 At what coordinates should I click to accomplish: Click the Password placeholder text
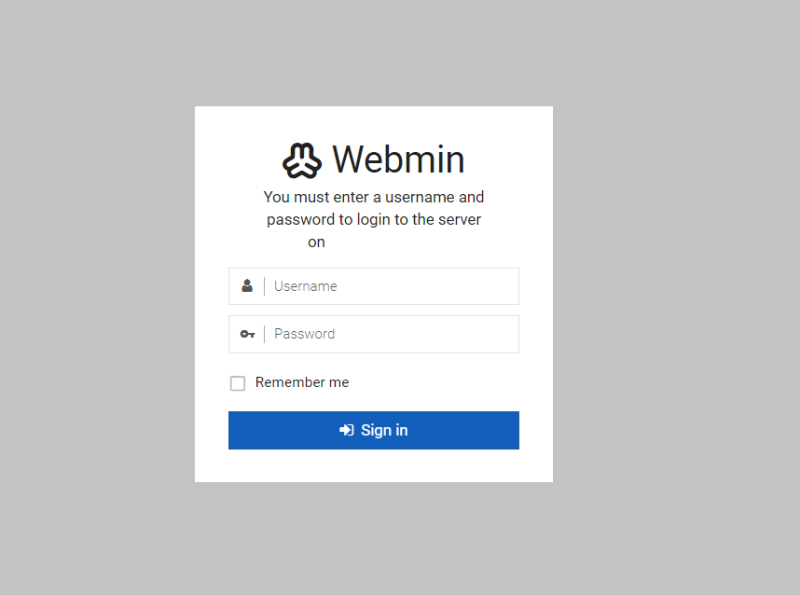coord(304,334)
